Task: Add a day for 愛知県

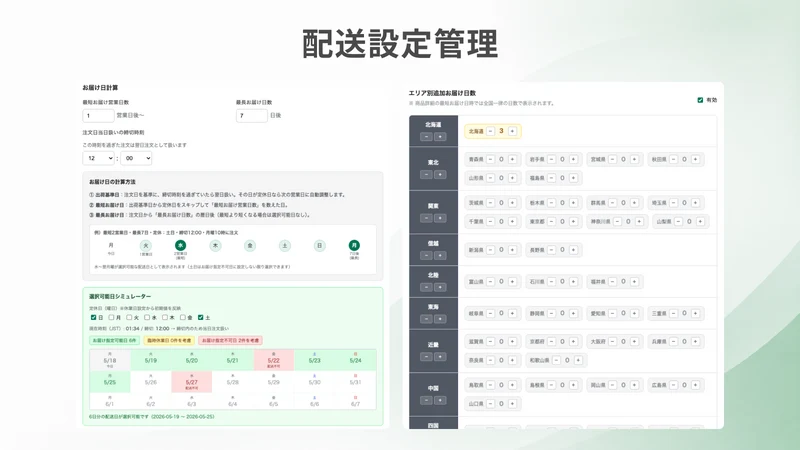Action: (634, 313)
